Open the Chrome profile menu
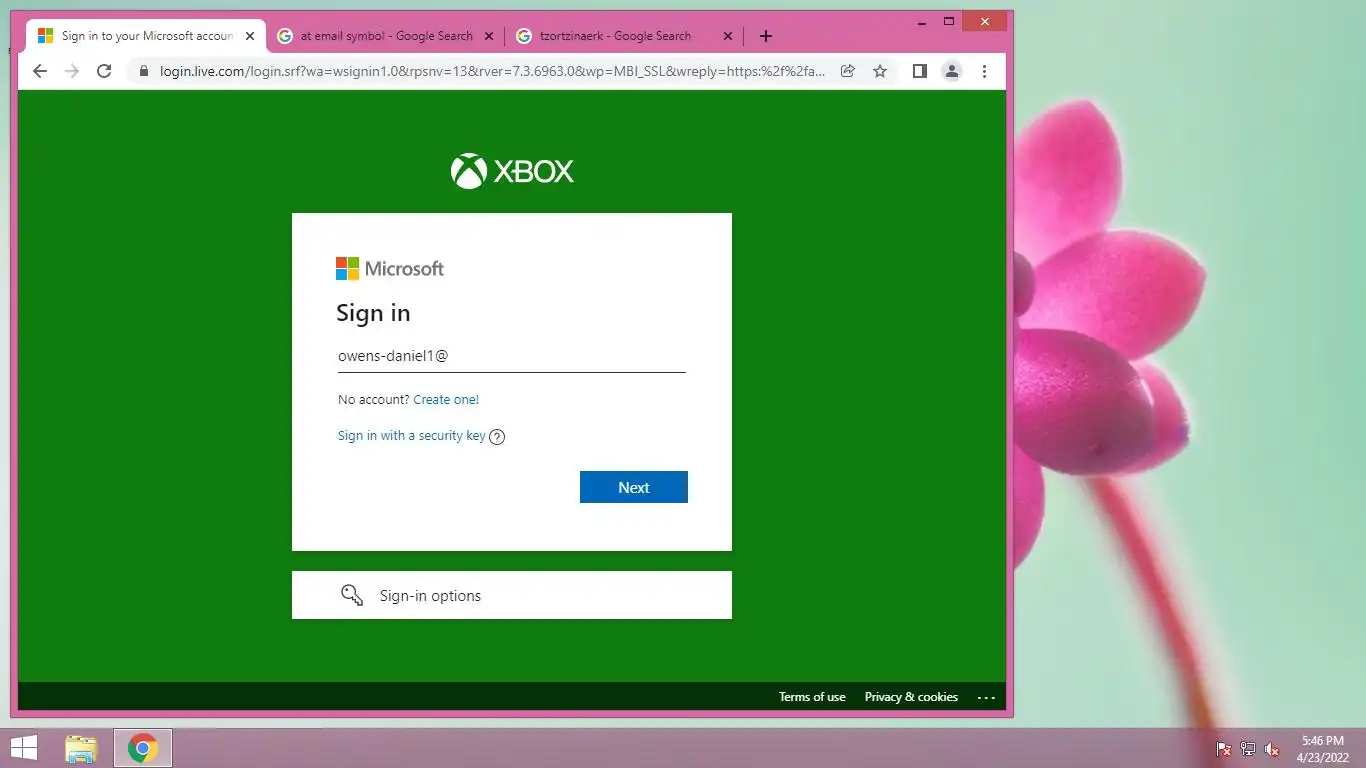Image resolution: width=1366 pixels, height=768 pixels. 952,71
